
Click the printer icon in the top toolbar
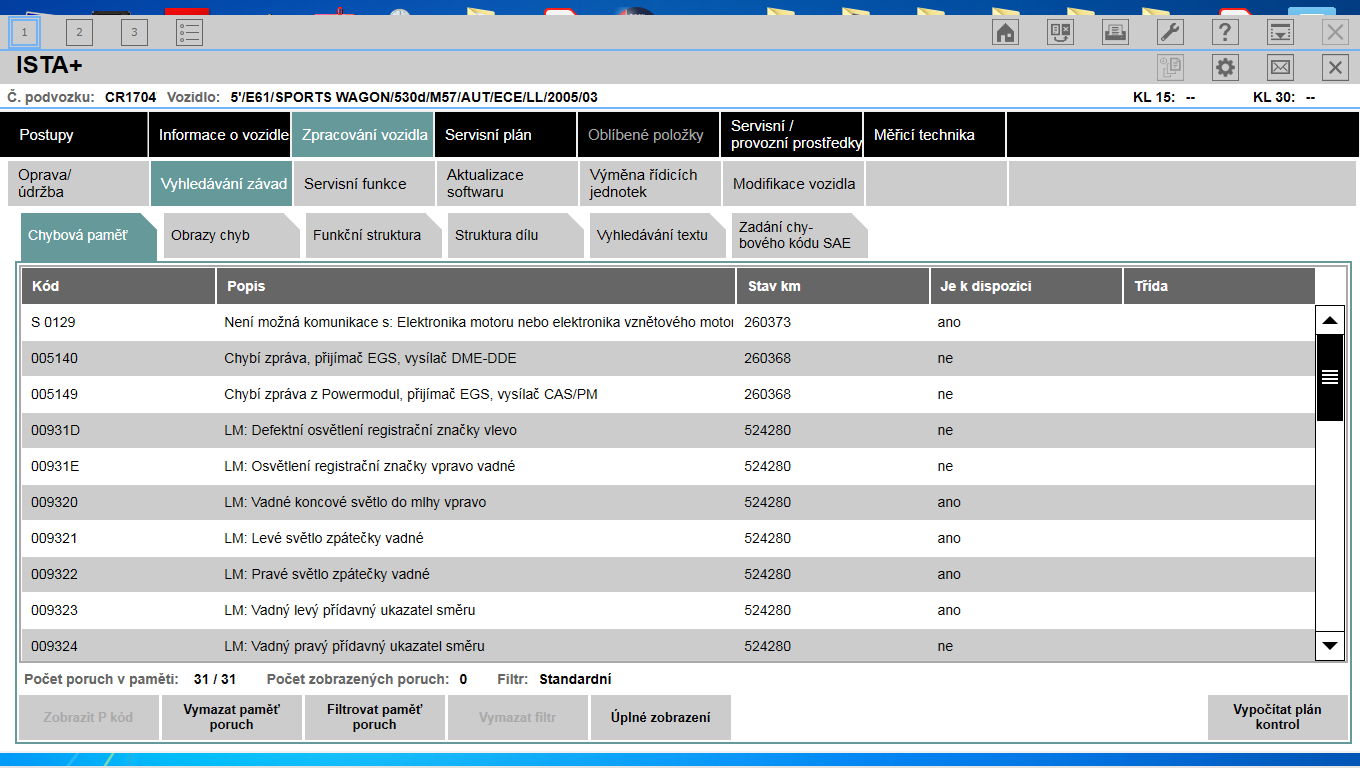point(1115,32)
